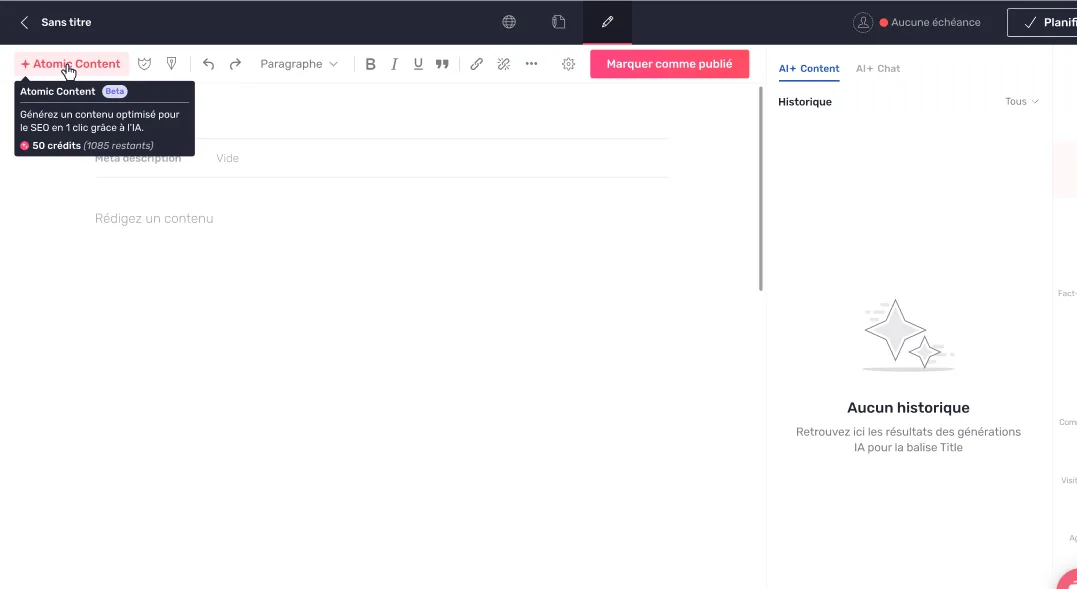Launch Atomic Content generation
Screen dimensions: 1077x589
(x=71, y=64)
